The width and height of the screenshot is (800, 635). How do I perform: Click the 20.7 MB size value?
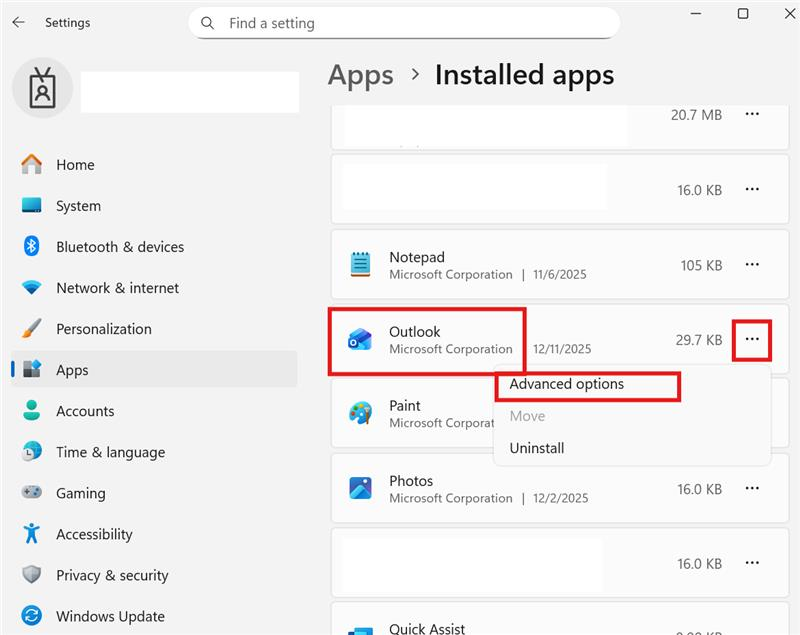(696, 115)
